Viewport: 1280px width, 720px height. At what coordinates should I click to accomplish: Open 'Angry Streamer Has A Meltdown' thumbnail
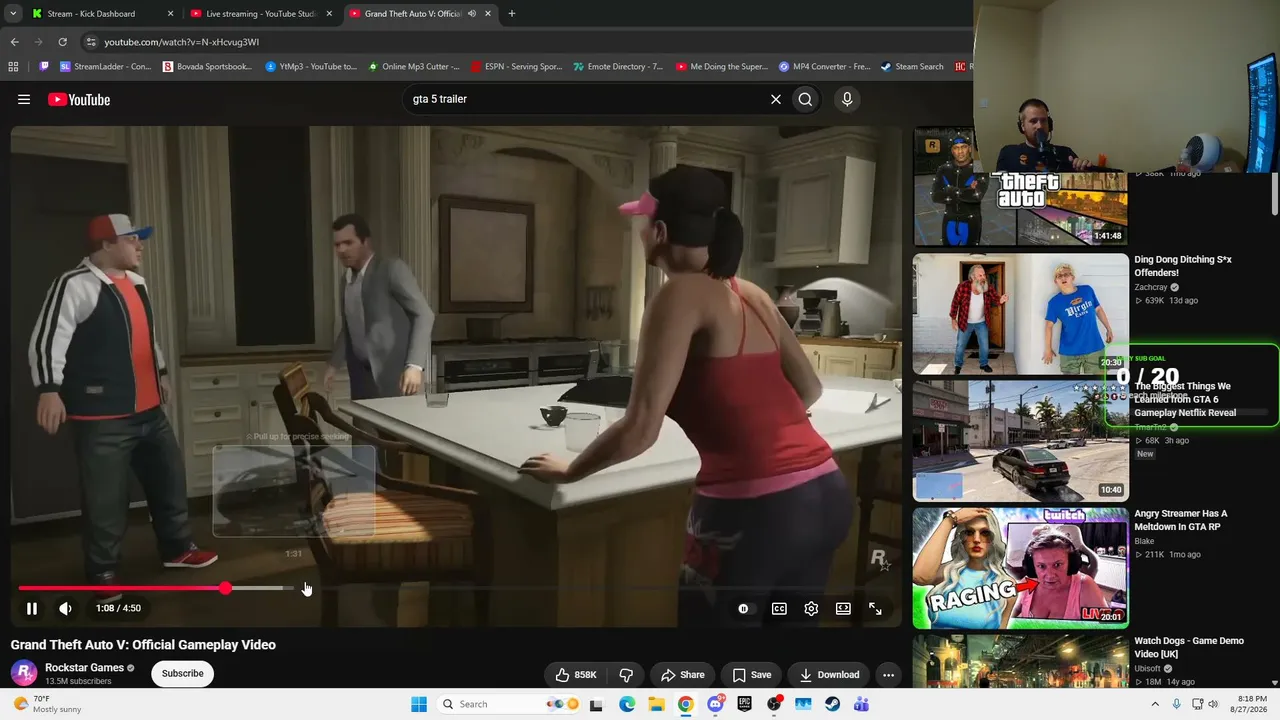pos(1020,568)
